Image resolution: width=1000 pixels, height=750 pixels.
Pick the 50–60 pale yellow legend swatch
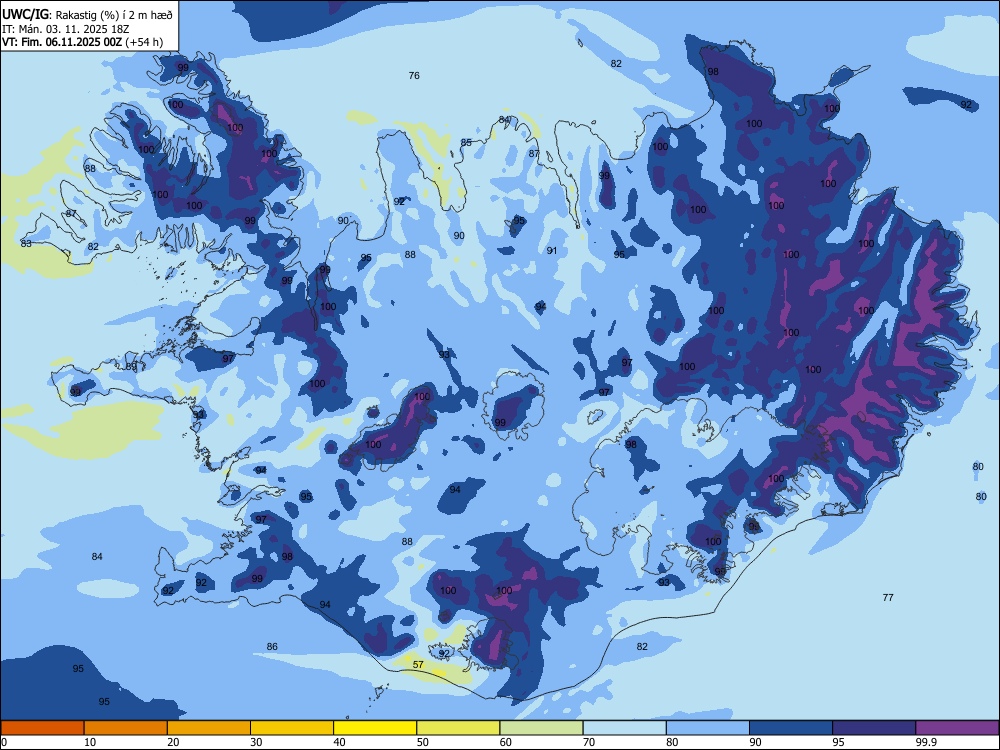tap(458, 728)
